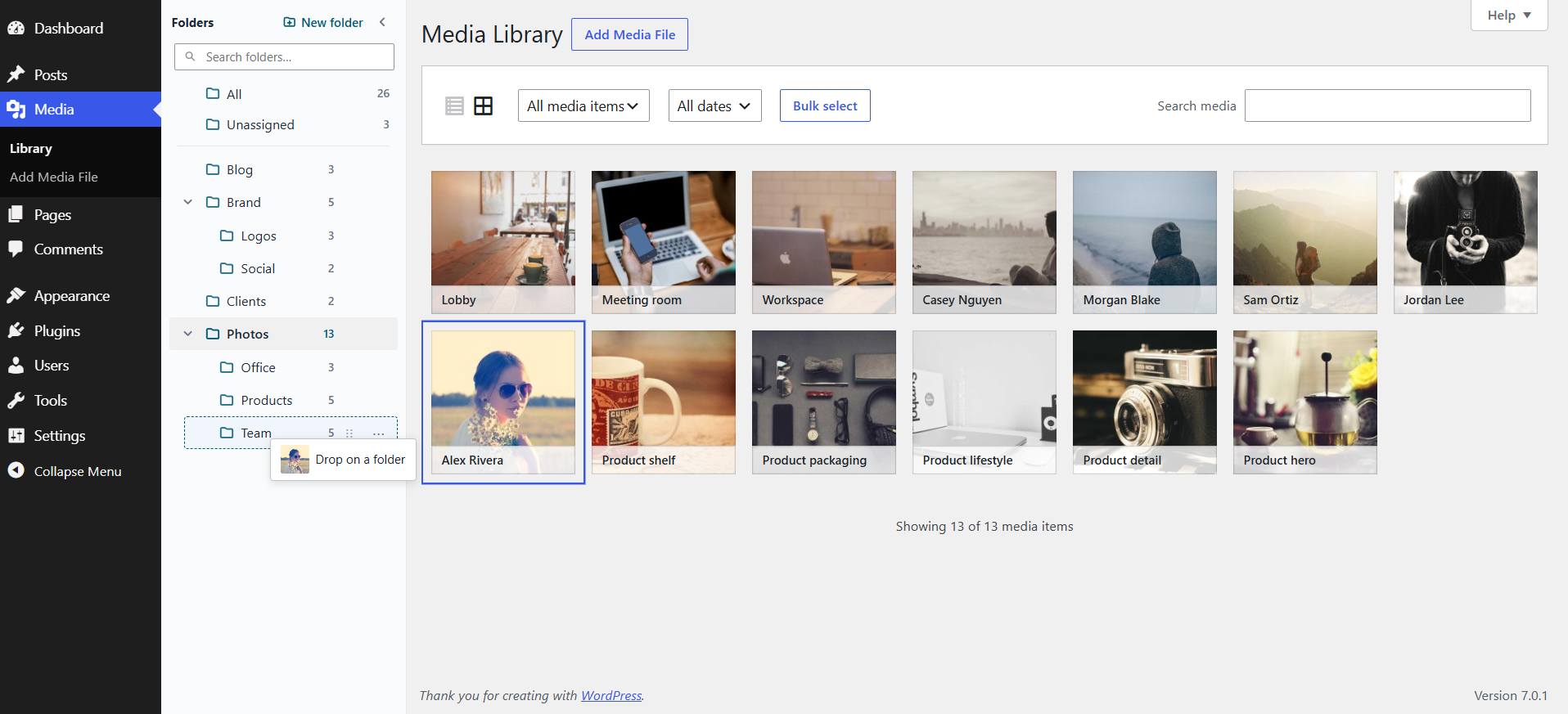
Task: Select the Brand folder label
Action: coord(244,202)
